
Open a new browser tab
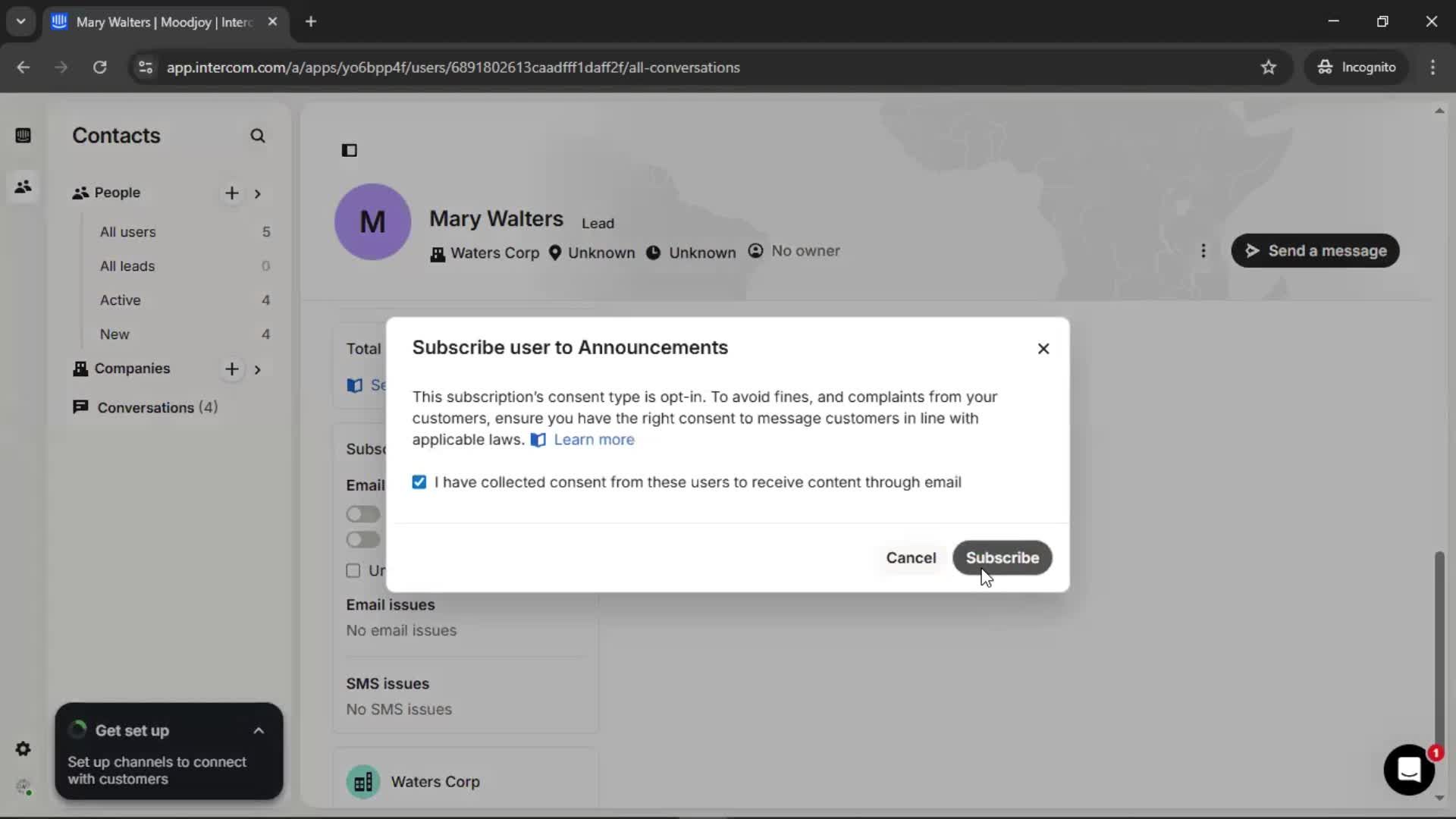[x=311, y=22]
